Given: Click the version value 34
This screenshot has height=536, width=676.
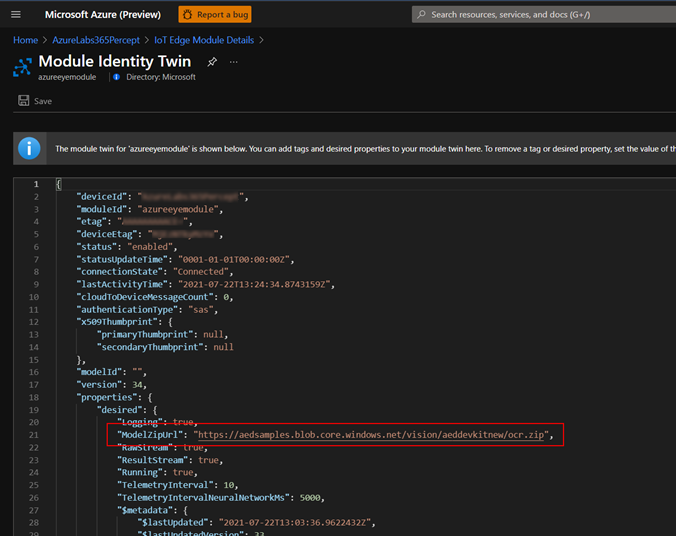Looking at the screenshot, I should tap(138, 384).
